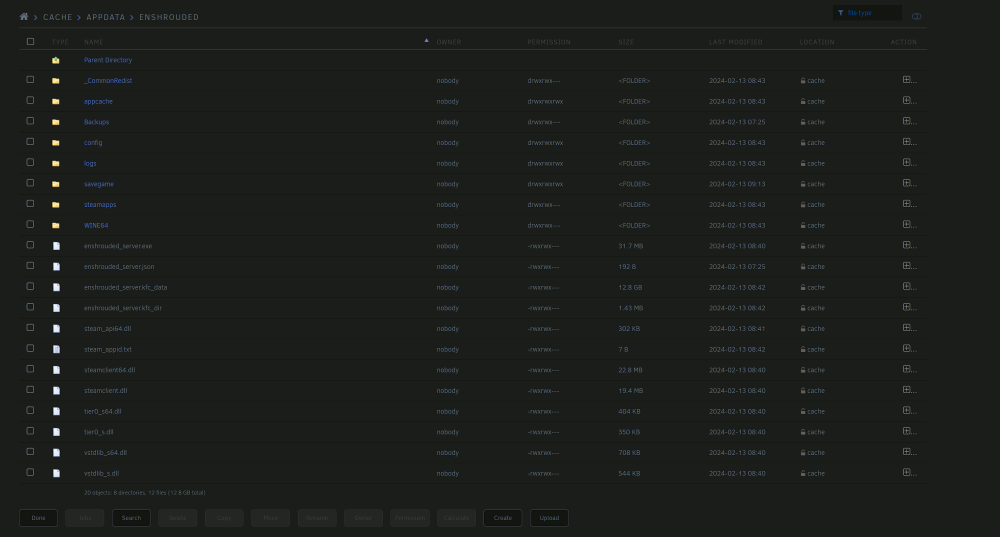Click the folder icon for config
The width and height of the screenshot is (1000, 537).
(x=56, y=143)
